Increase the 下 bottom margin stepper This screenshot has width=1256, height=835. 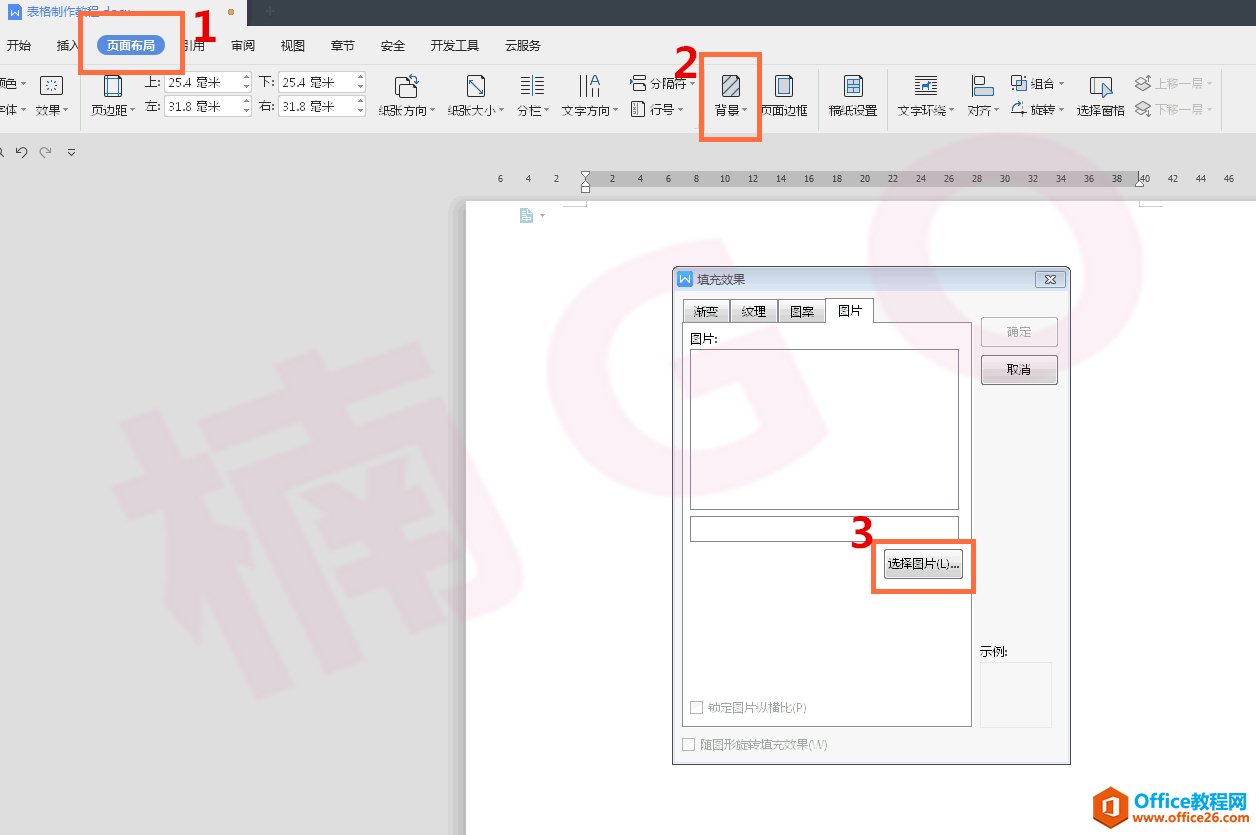coord(360,78)
